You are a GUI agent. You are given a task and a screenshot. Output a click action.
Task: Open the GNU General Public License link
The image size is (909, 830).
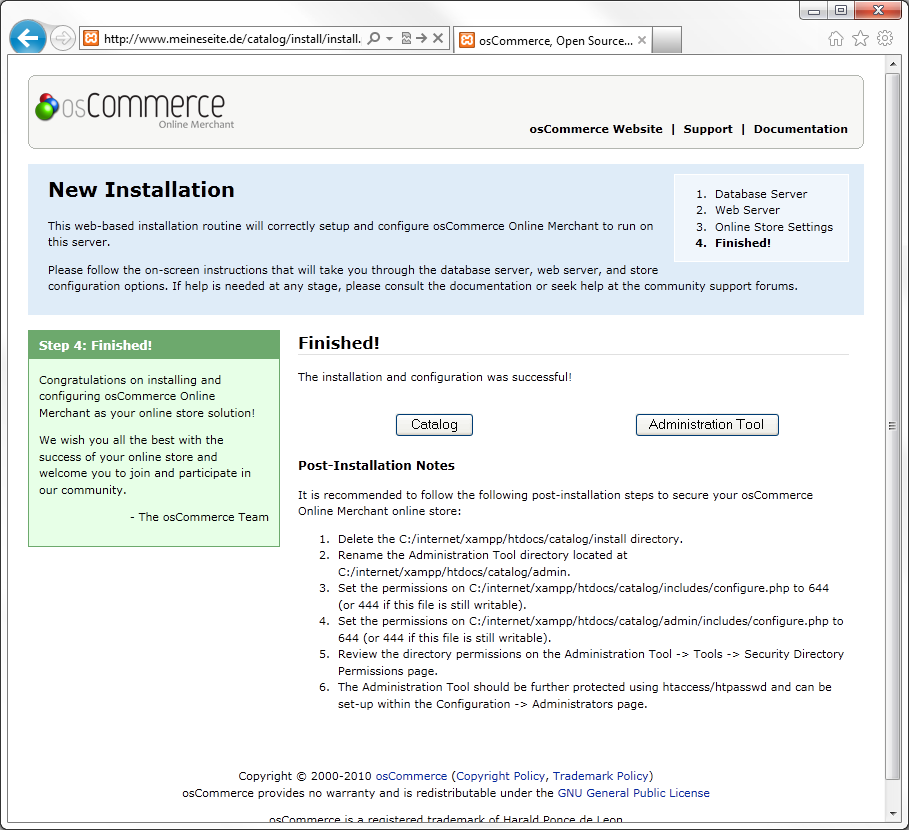click(x=634, y=793)
